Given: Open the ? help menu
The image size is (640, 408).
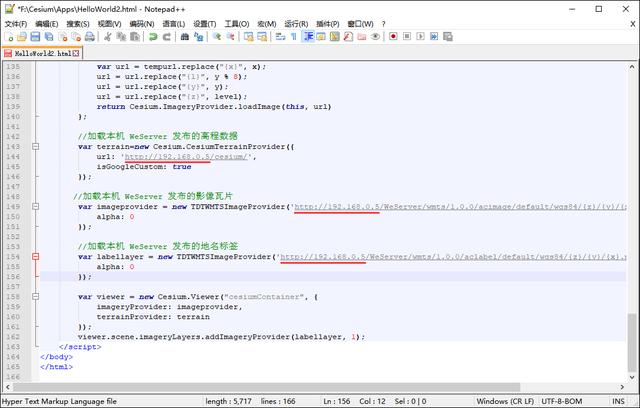Looking at the screenshot, I should (383, 24).
